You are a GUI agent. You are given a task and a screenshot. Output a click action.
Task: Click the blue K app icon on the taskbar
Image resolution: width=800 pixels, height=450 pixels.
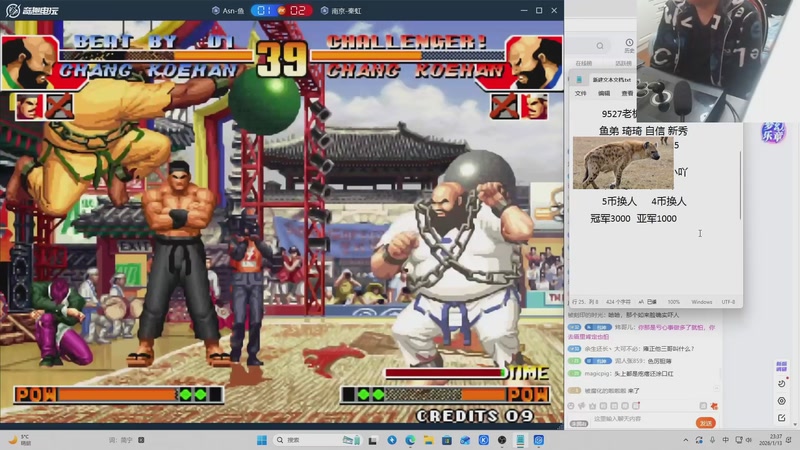(x=483, y=440)
